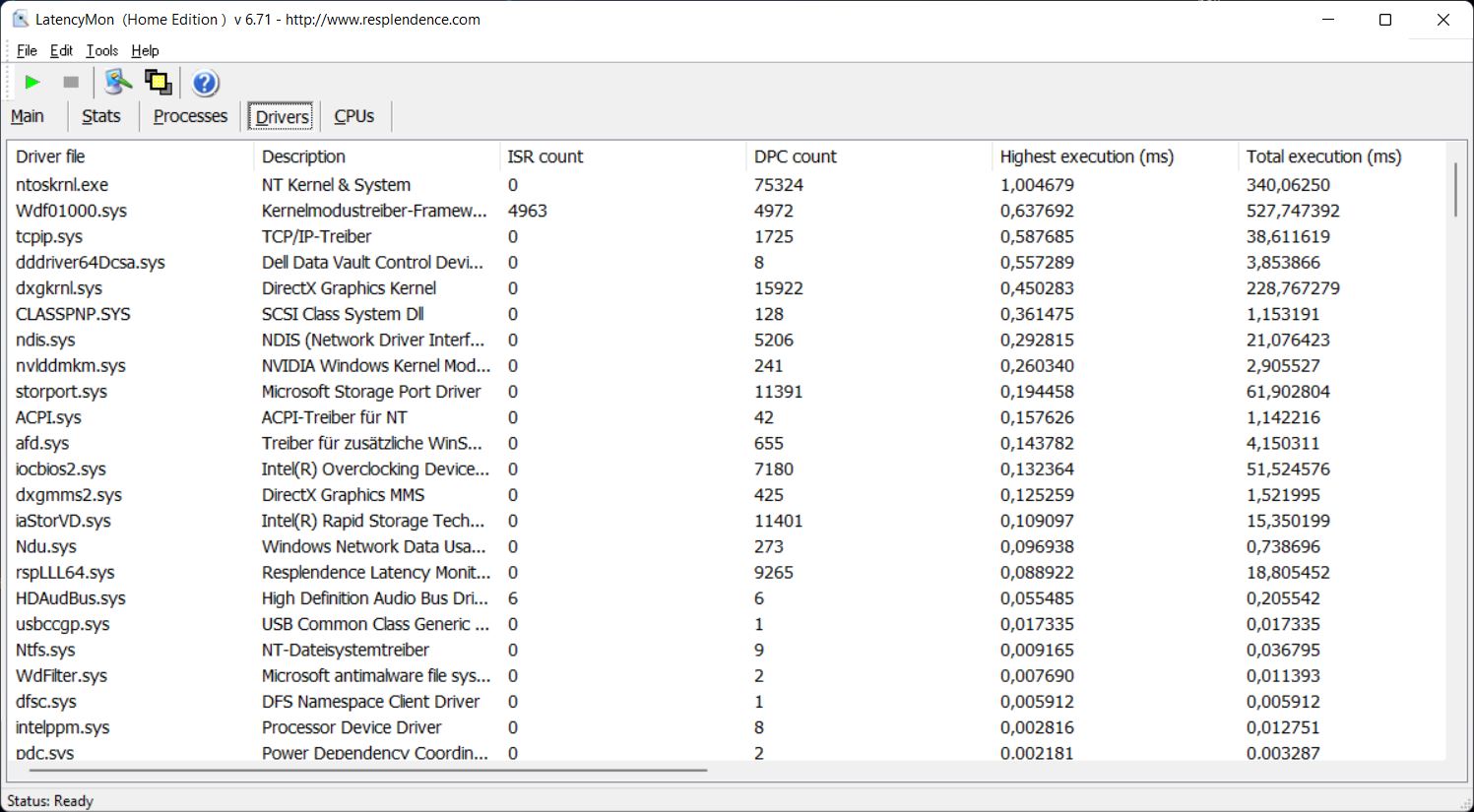The width and height of the screenshot is (1474, 812).
Task: Click the vertical scrollbar of the driver list
Action: 1454,189
